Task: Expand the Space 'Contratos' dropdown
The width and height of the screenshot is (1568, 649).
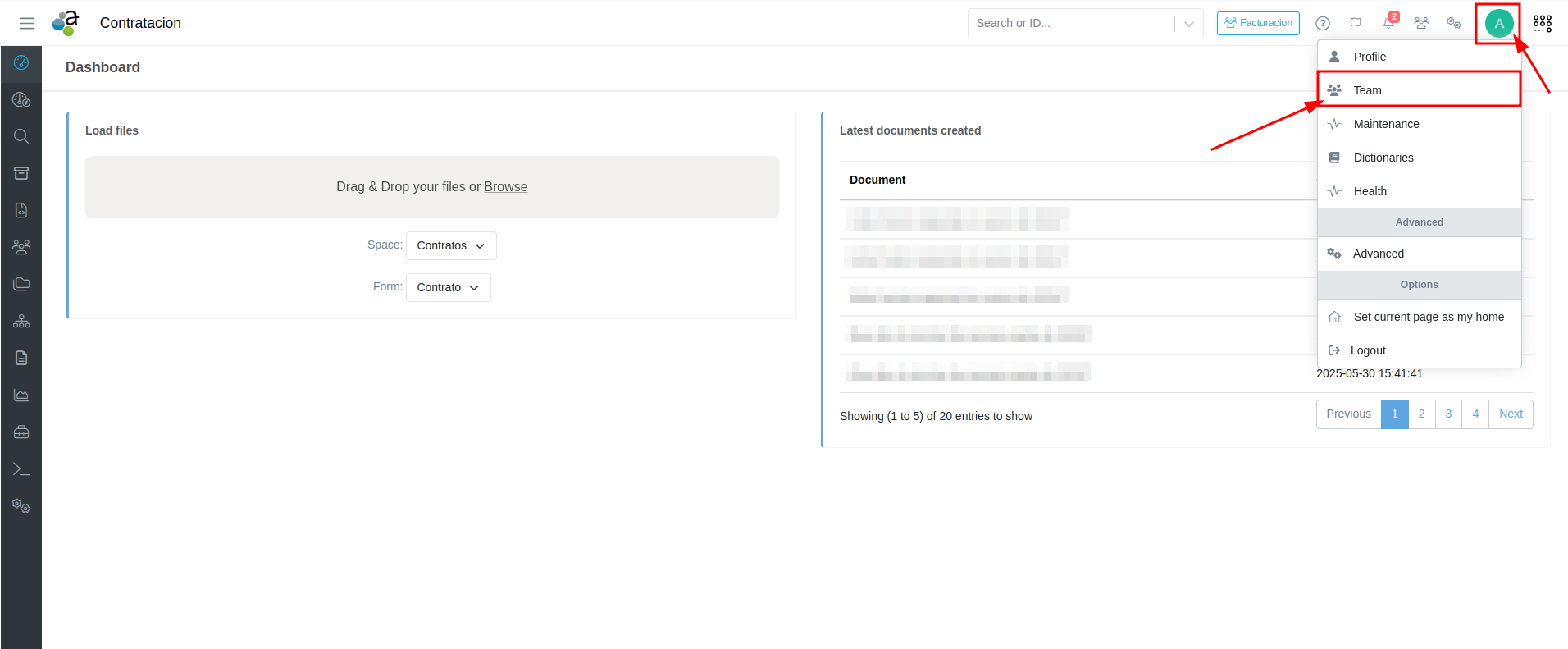Action: coord(451,245)
